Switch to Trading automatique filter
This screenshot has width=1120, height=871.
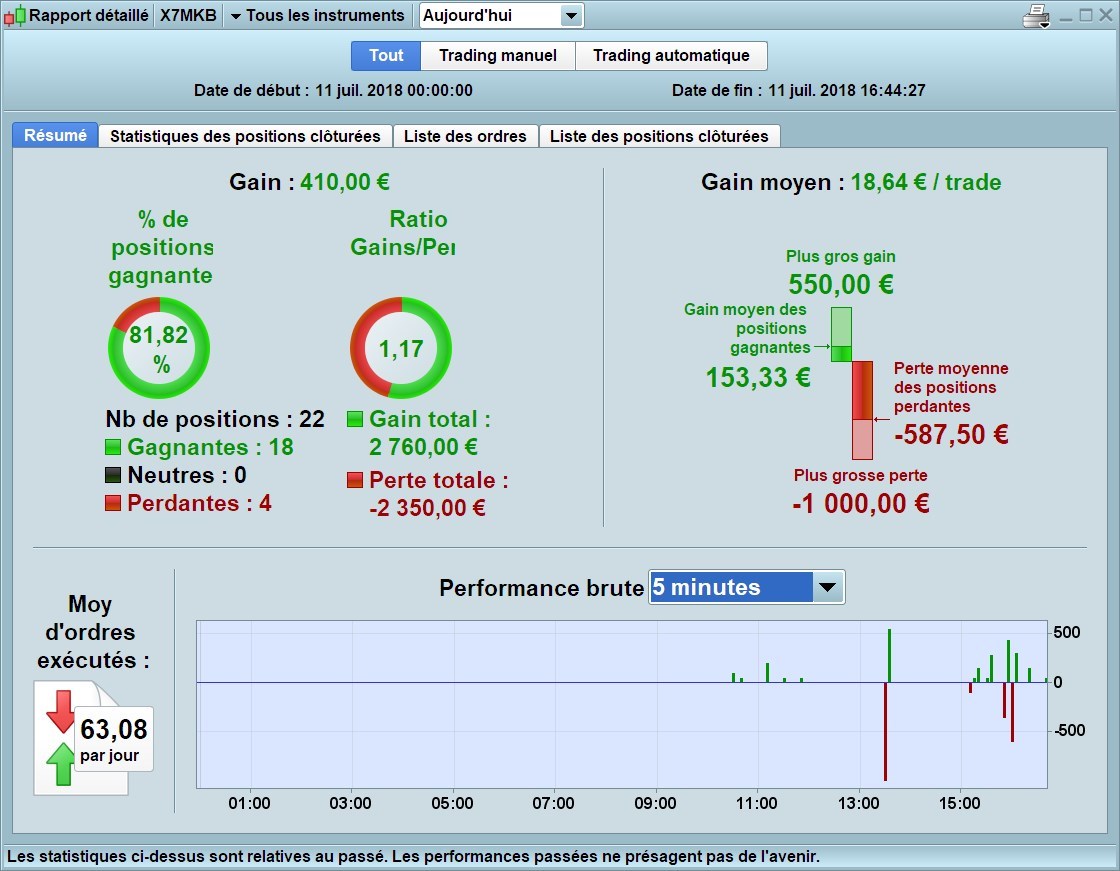click(671, 55)
